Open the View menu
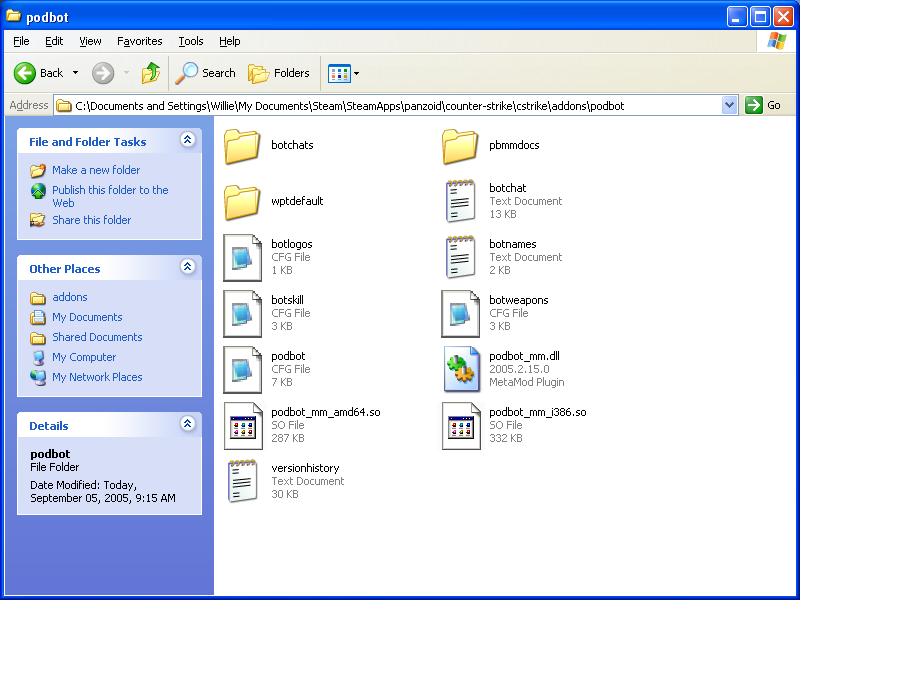This screenshot has height=682, width=909. click(90, 41)
